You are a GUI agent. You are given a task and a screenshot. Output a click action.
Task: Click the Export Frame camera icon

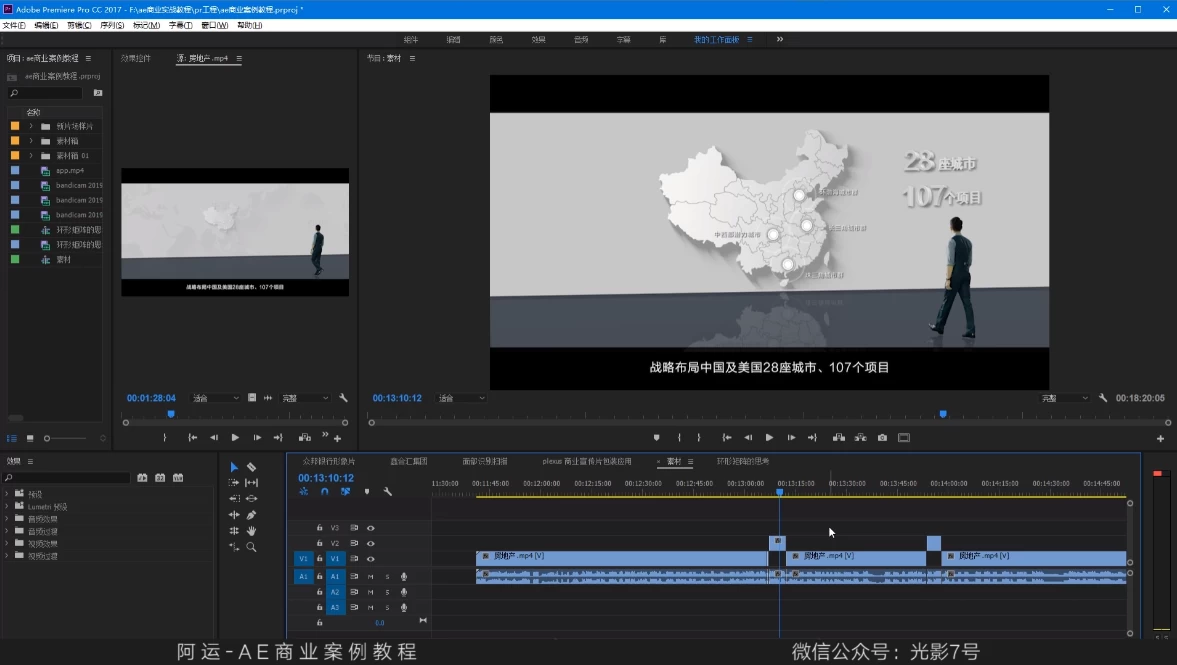(882, 437)
